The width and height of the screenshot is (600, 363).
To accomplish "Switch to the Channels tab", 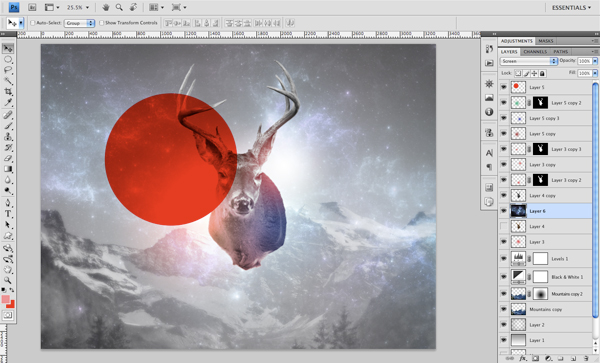I will point(535,52).
